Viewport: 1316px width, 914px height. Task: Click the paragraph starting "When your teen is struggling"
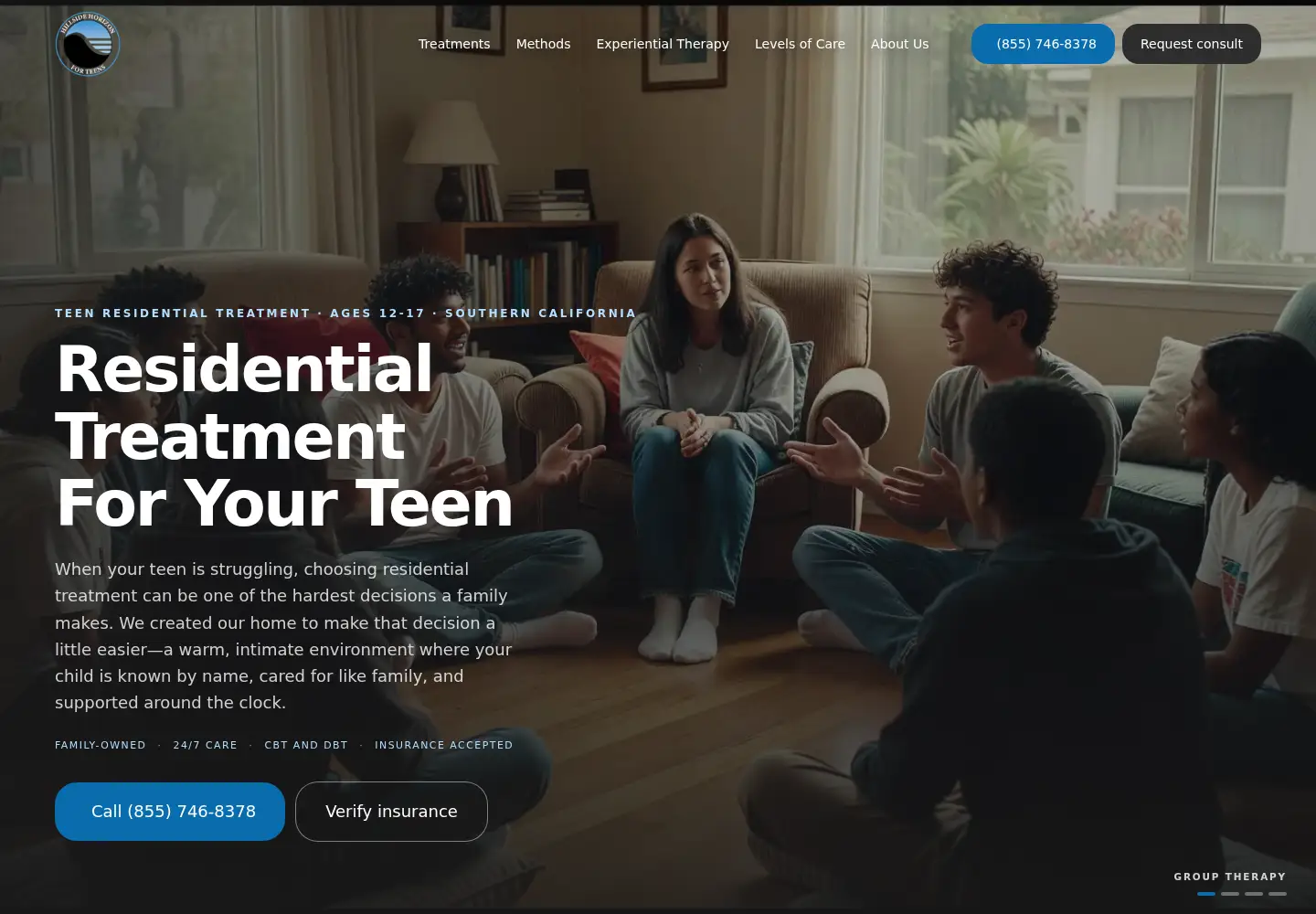point(283,636)
